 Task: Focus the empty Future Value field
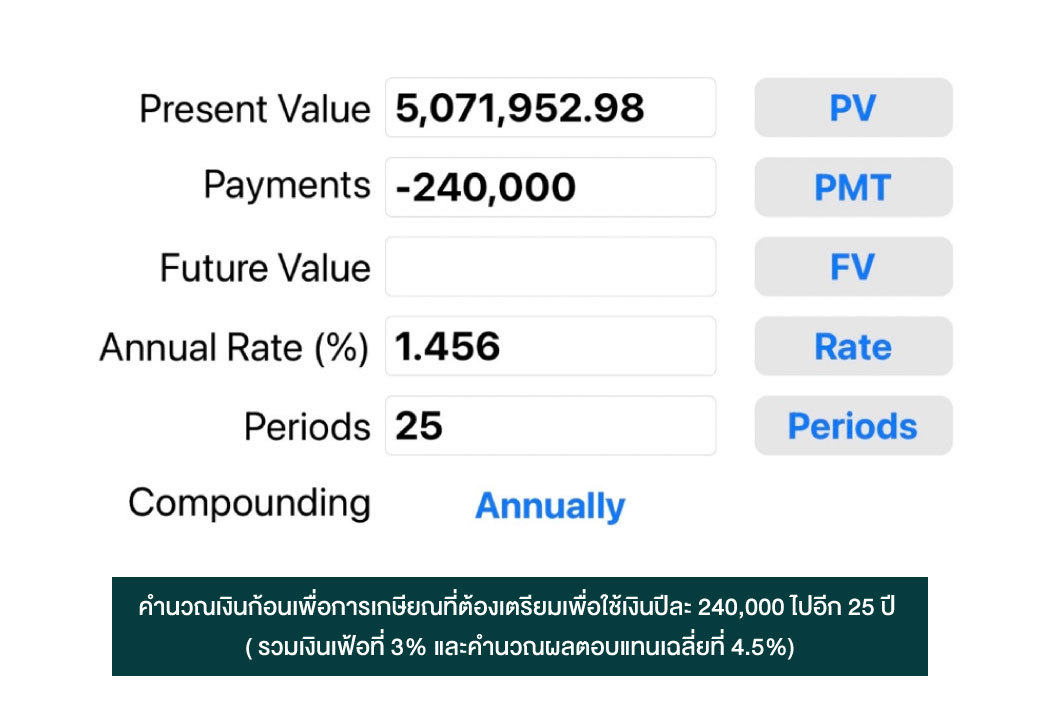coord(551,267)
